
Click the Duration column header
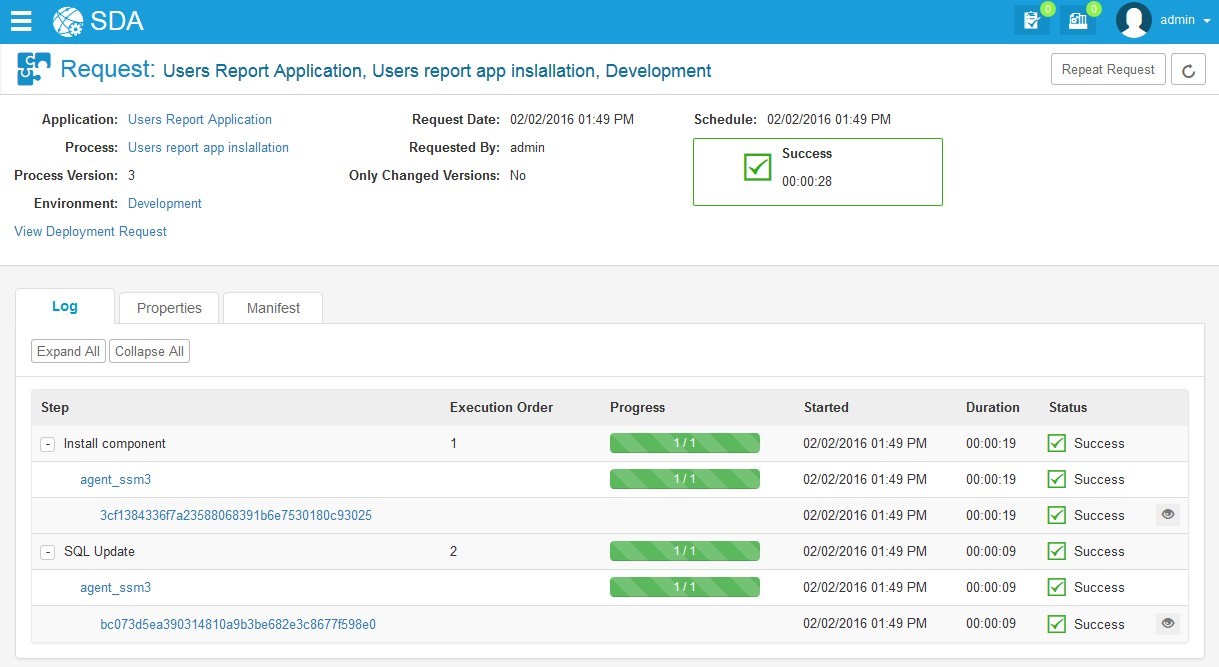tap(993, 407)
